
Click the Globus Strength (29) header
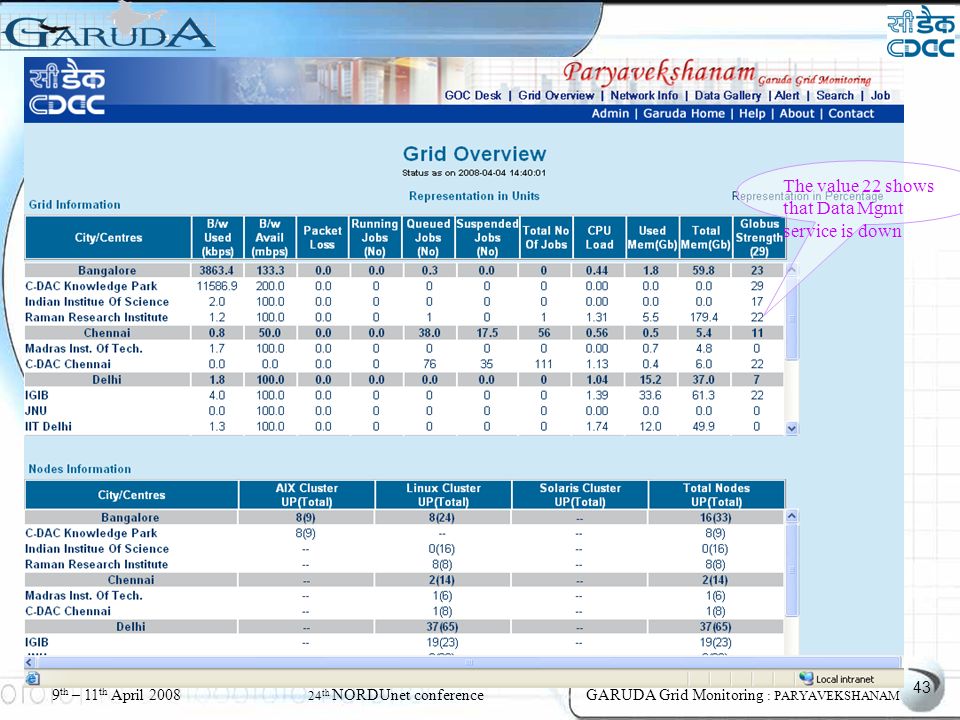coord(759,238)
